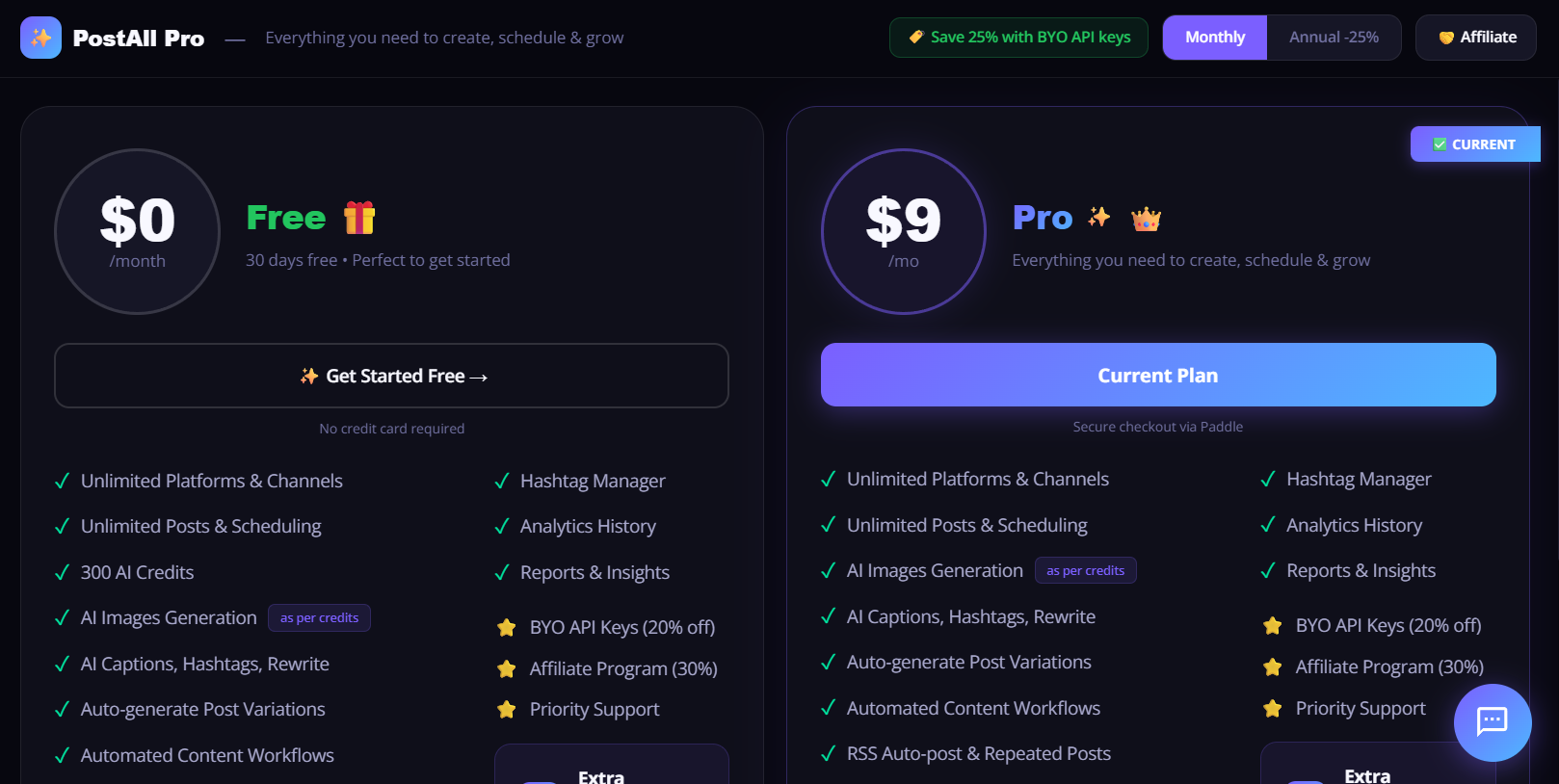Click the Current Plan button
This screenshot has width=1559, height=784.
pos(1158,375)
